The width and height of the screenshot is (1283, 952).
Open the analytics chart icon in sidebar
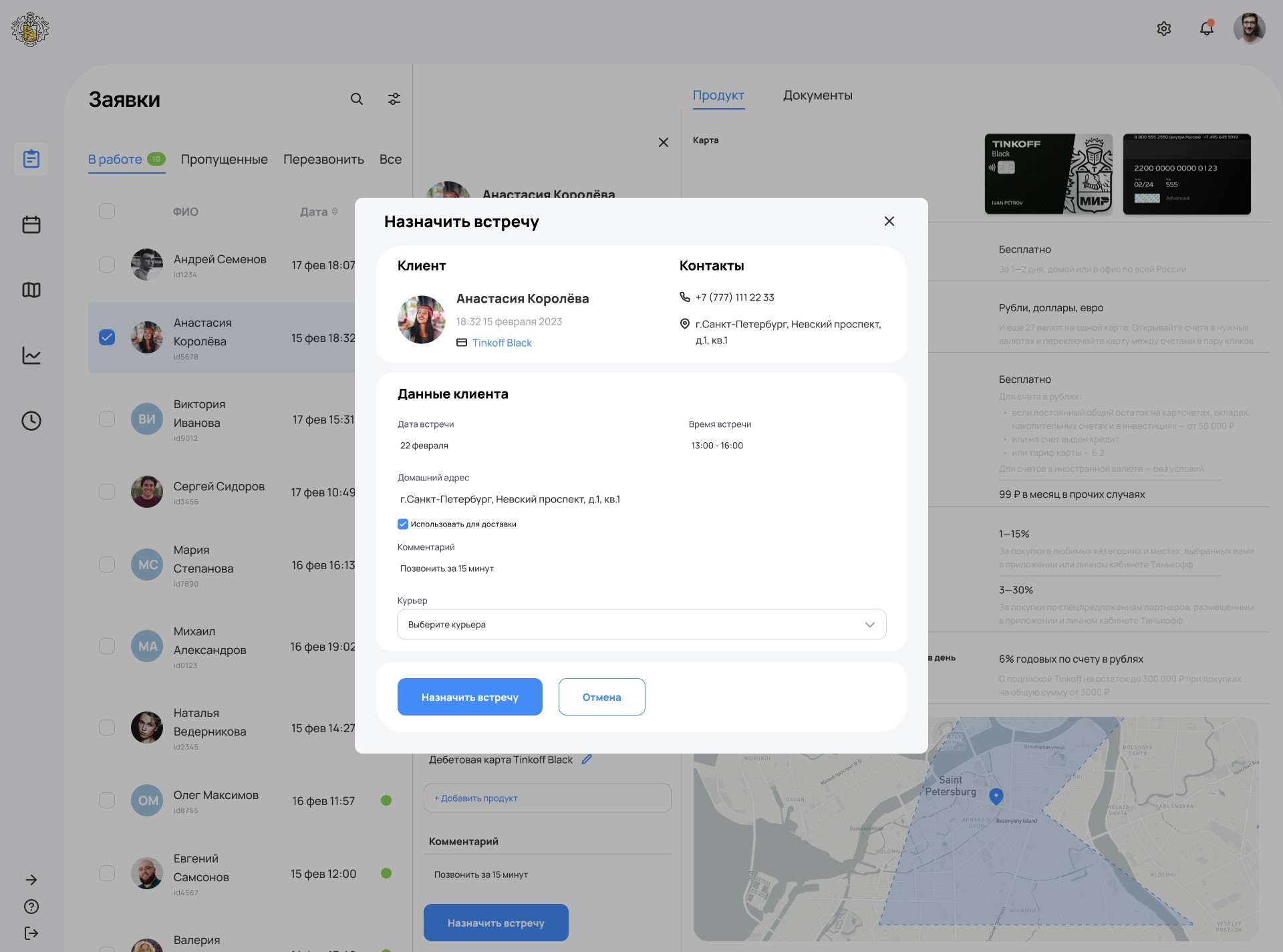(x=31, y=355)
